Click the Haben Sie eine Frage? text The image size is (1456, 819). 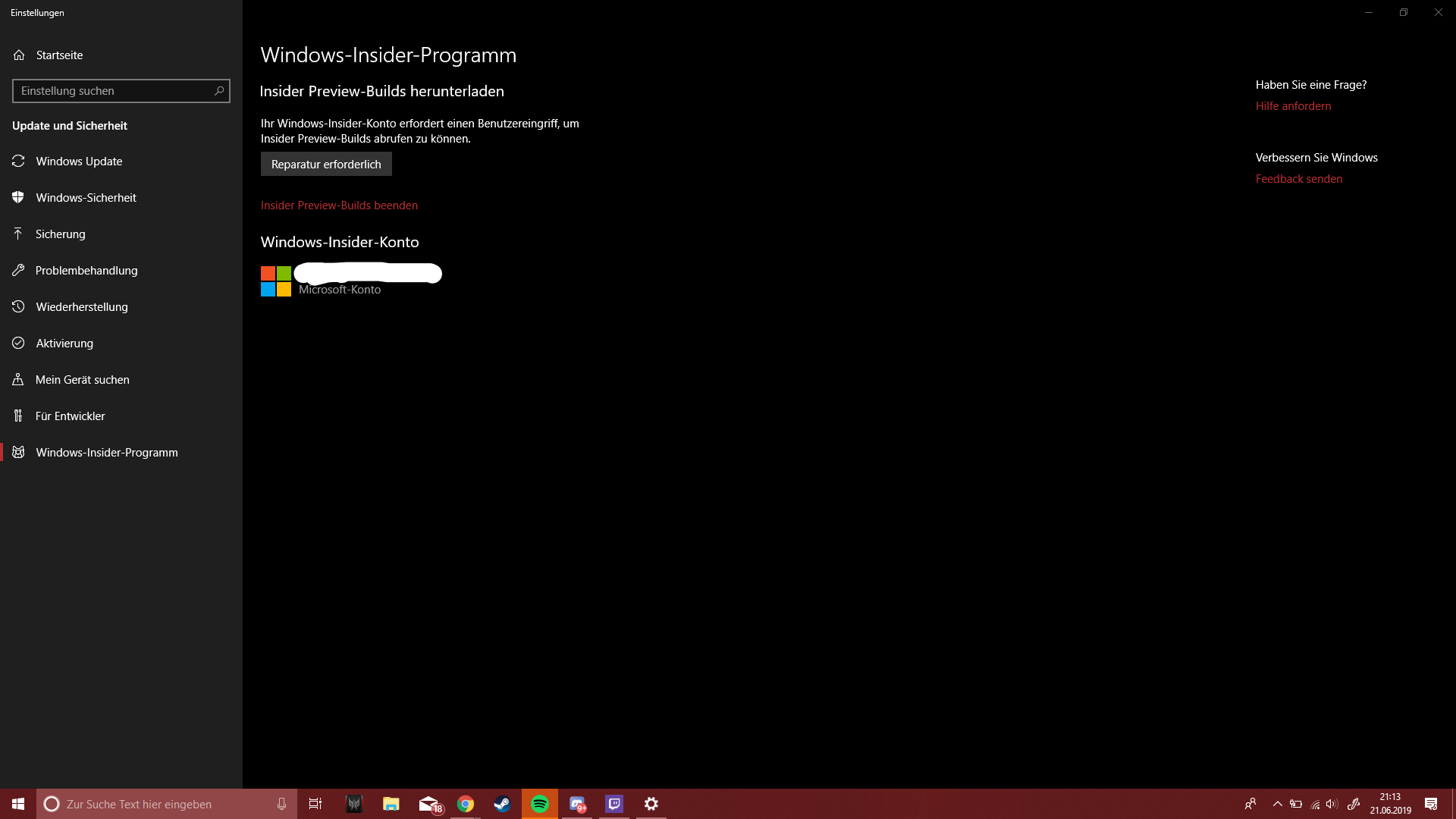[1311, 85]
